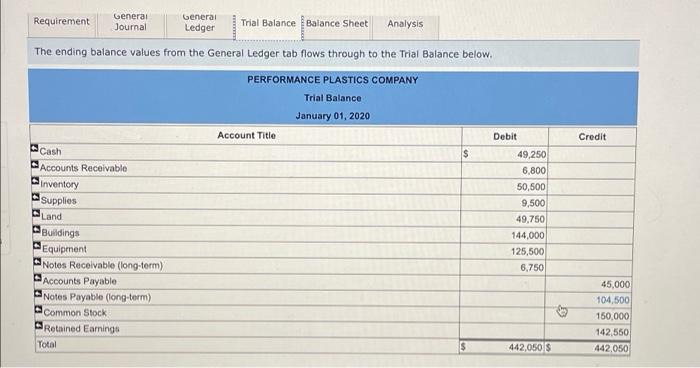This screenshot has width=700, height=368.
Task: Click the arrow icon beside Common Stock
Action: 39,309
